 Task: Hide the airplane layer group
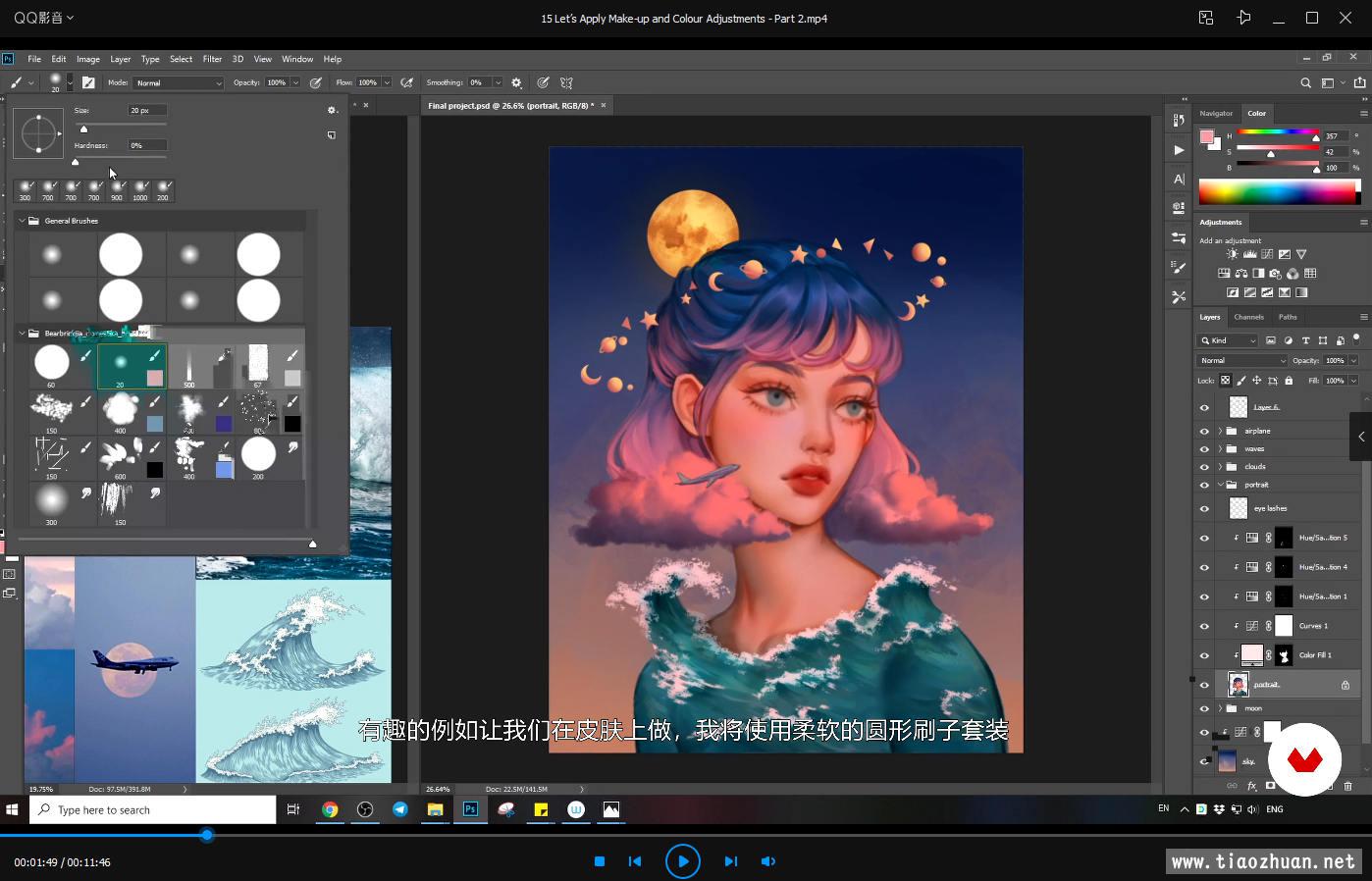[x=1204, y=431]
